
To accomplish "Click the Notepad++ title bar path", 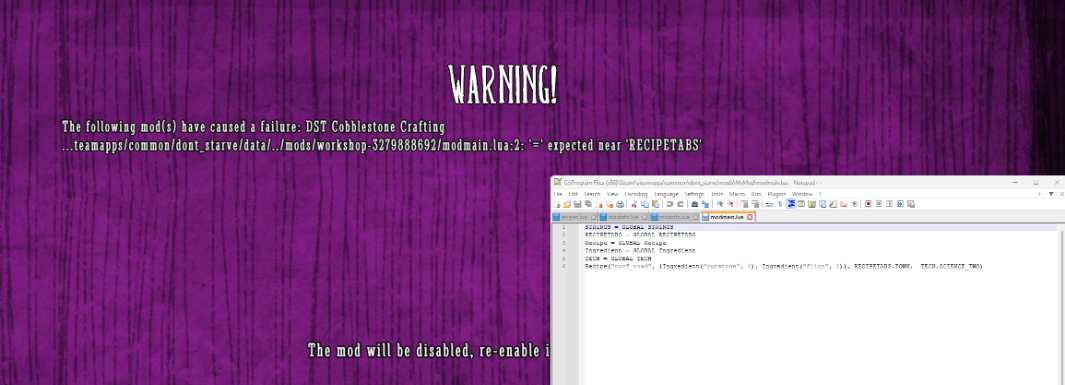I will click(x=694, y=183).
